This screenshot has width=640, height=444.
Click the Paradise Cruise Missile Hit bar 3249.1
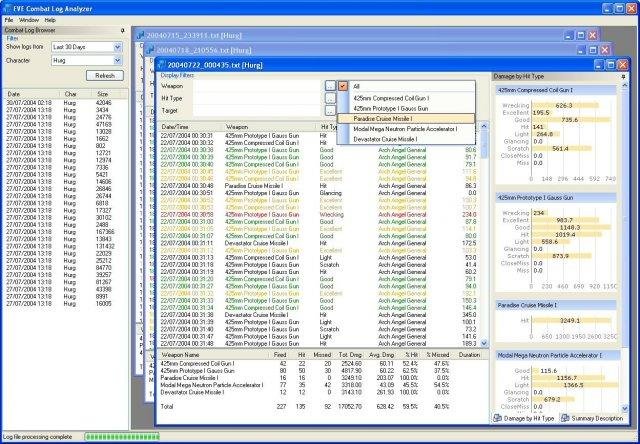[x=571, y=321]
